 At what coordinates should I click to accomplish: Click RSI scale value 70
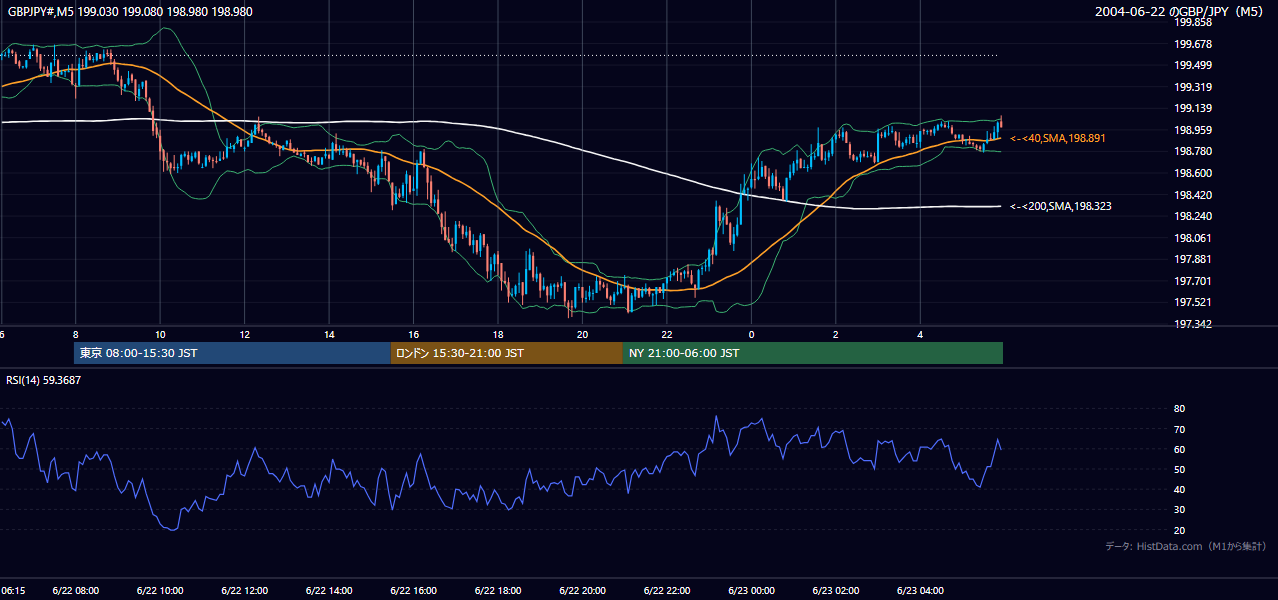(1179, 429)
